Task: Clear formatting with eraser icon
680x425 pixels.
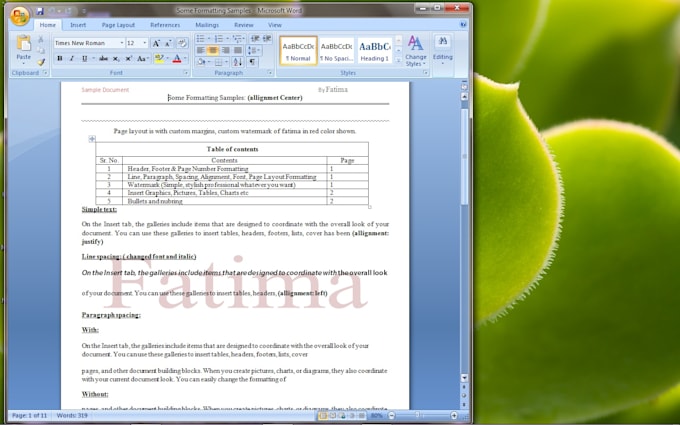Action: pos(183,43)
